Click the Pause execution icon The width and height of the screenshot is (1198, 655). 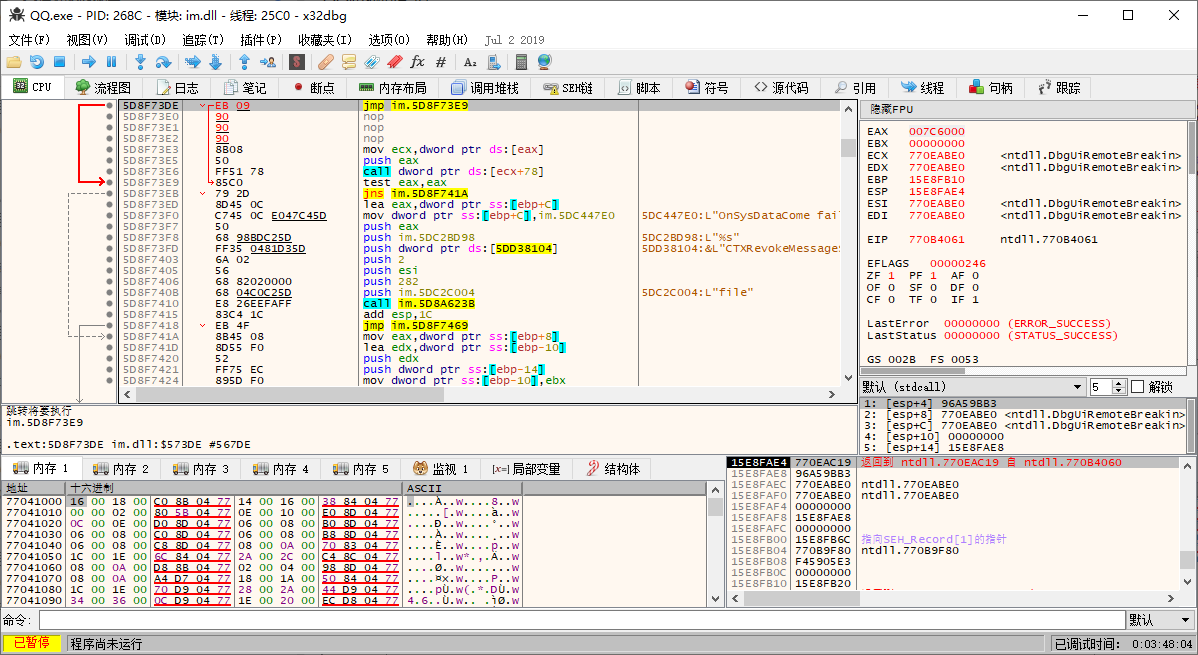point(111,62)
